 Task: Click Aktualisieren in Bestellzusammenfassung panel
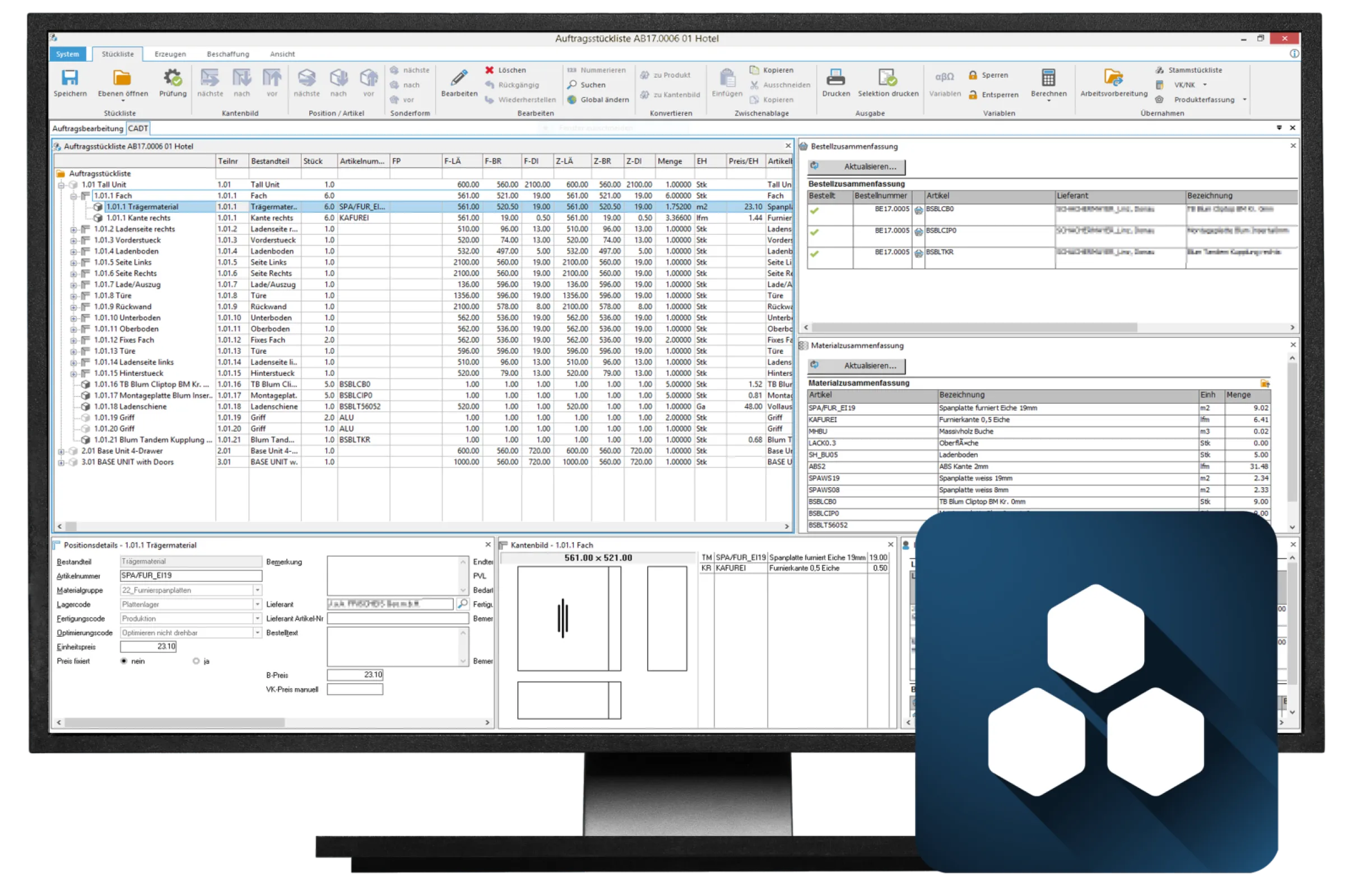(856, 167)
